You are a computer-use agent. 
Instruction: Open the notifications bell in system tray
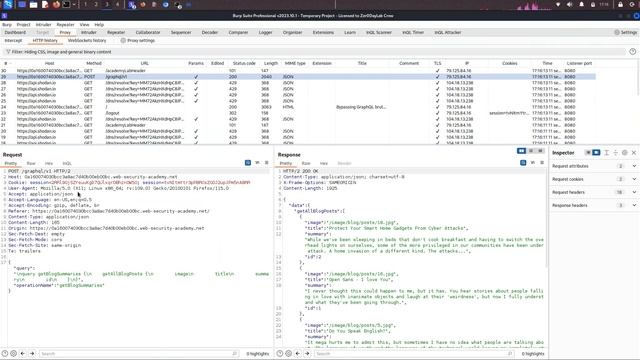coord(581,4)
